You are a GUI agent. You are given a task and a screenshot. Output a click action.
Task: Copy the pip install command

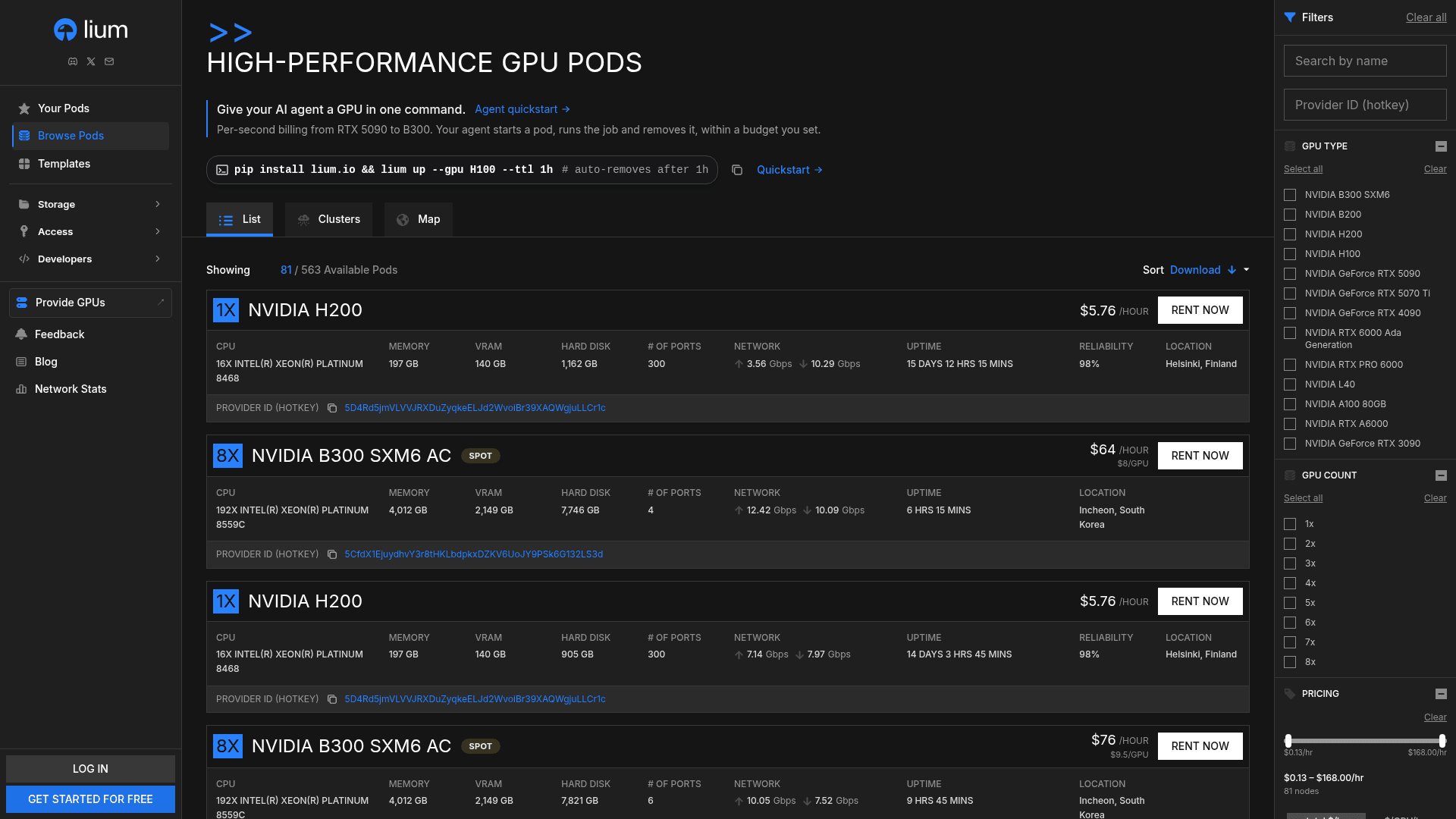coord(737,170)
